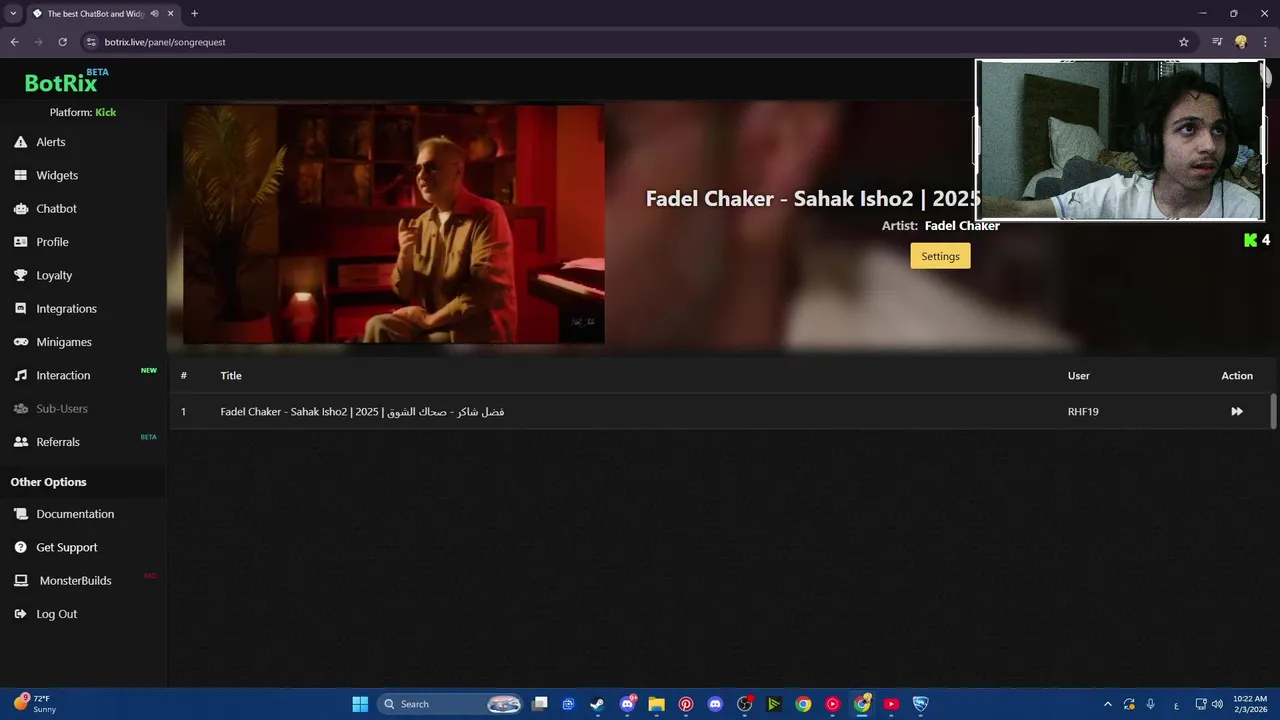The height and width of the screenshot is (720, 1280).
Task: Click the Title column header
Action: (231, 376)
